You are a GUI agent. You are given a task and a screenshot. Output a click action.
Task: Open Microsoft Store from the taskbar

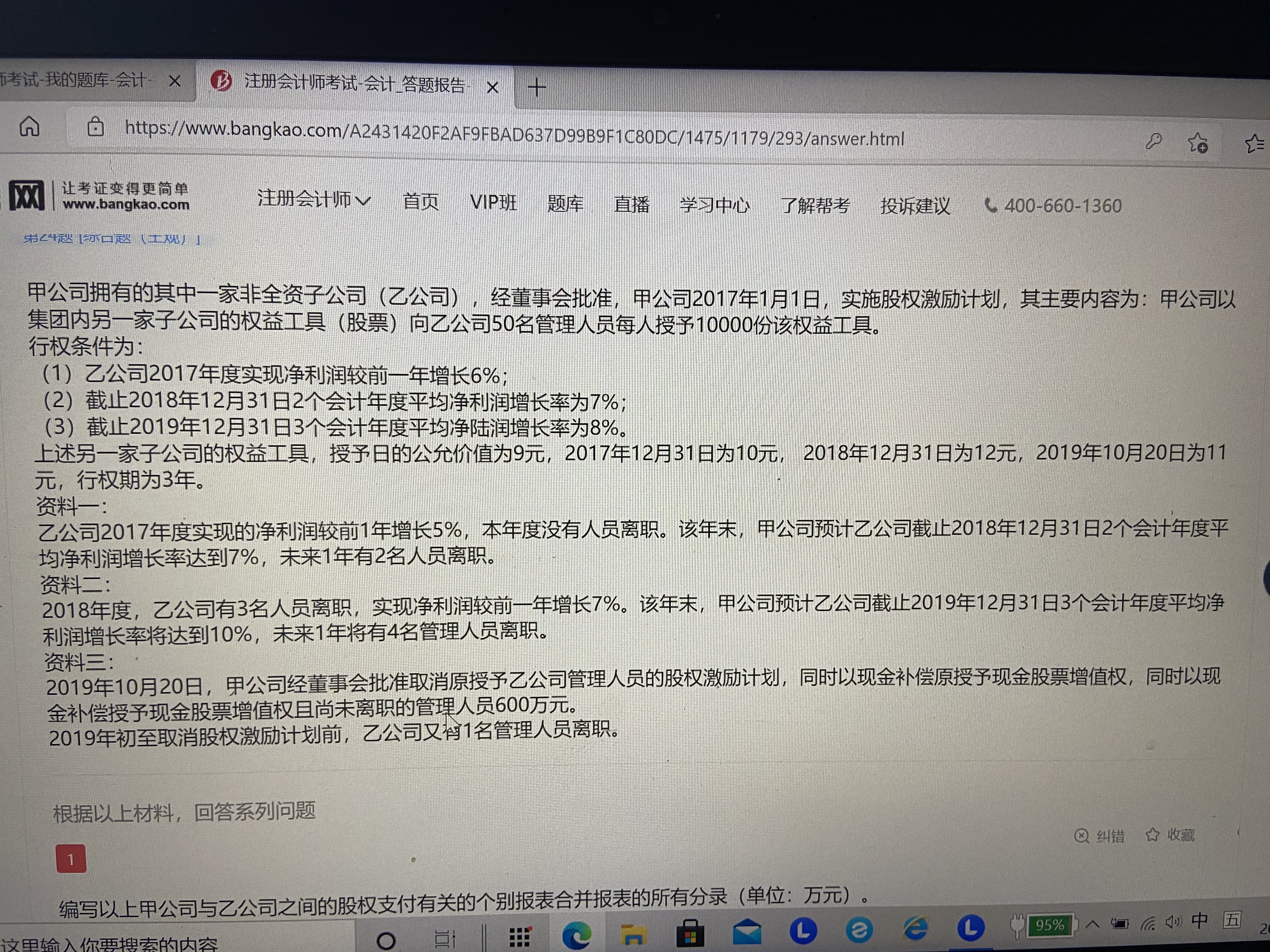click(x=690, y=934)
